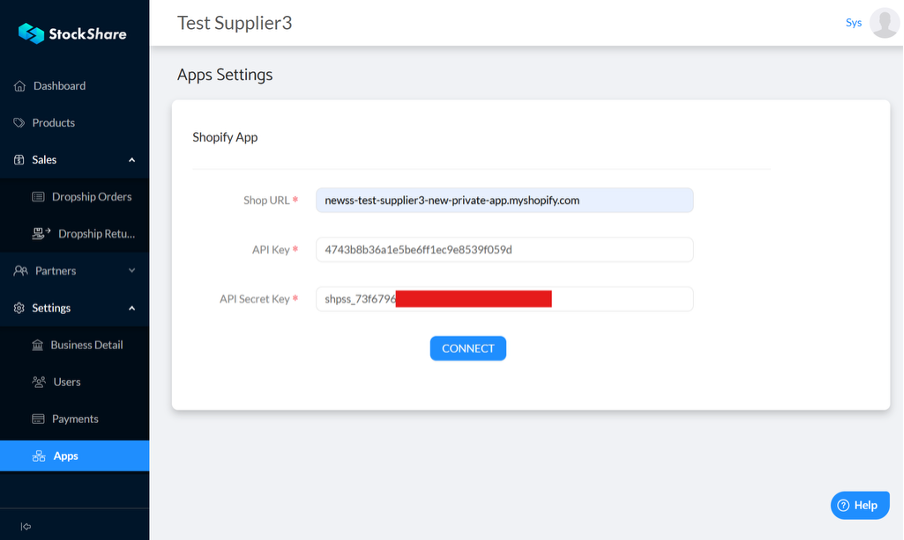
Task: Click the Products tag icon
Action: click(20, 123)
